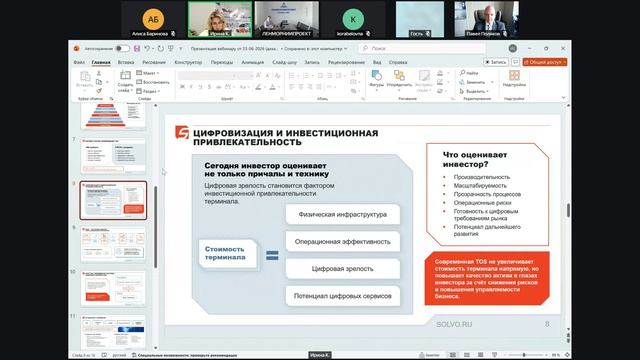Click the purple Save icon in title bar
640x360 pixels.
pos(137,49)
